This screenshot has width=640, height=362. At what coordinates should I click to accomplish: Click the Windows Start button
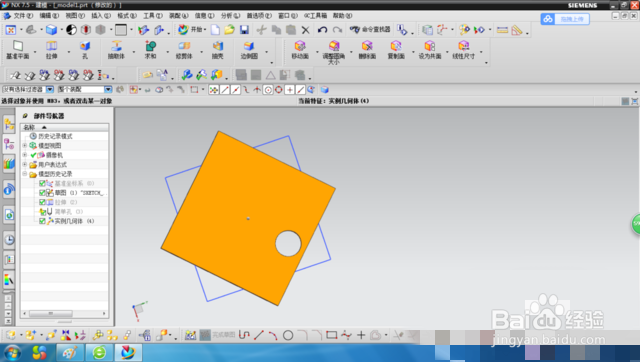[12, 353]
